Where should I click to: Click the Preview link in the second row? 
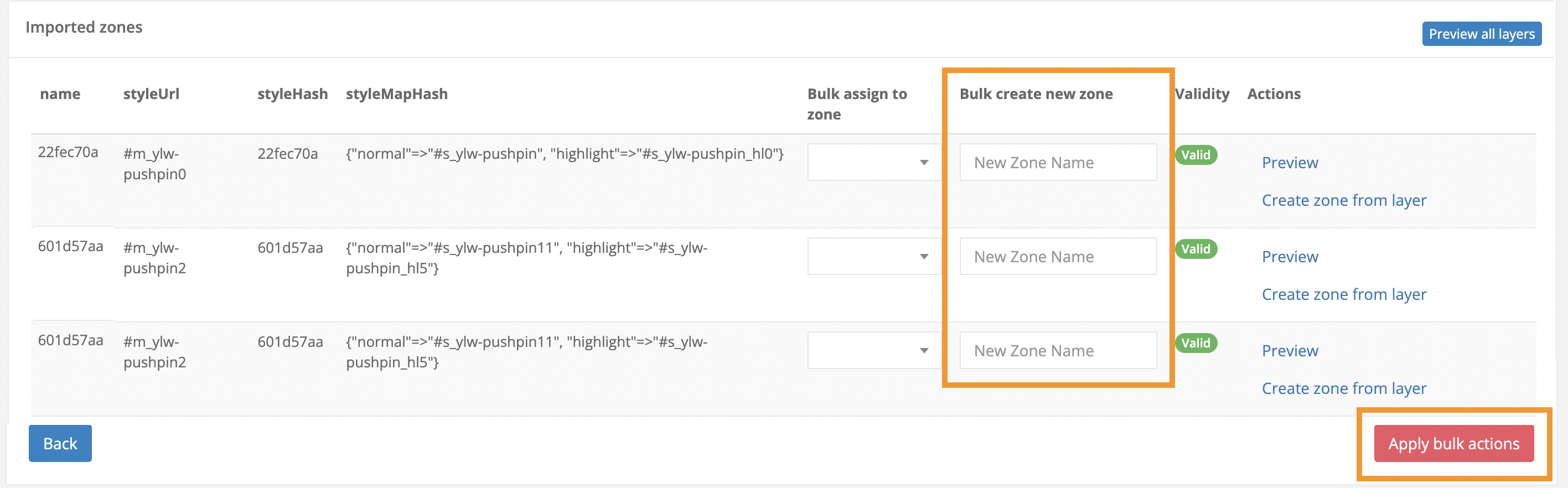(x=1289, y=257)
